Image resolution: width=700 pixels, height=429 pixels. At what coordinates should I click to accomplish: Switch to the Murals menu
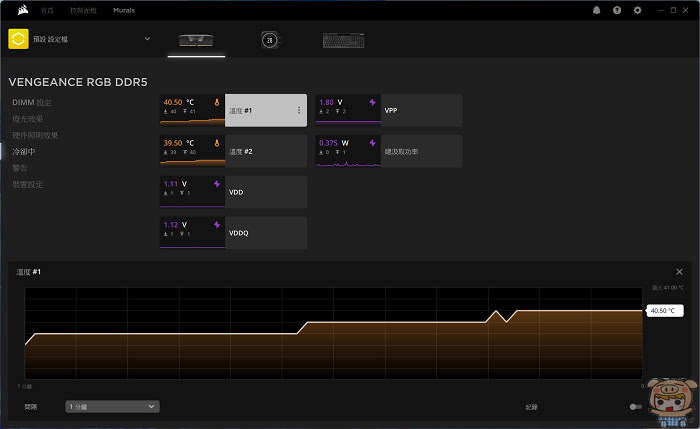tap(124, 10)
